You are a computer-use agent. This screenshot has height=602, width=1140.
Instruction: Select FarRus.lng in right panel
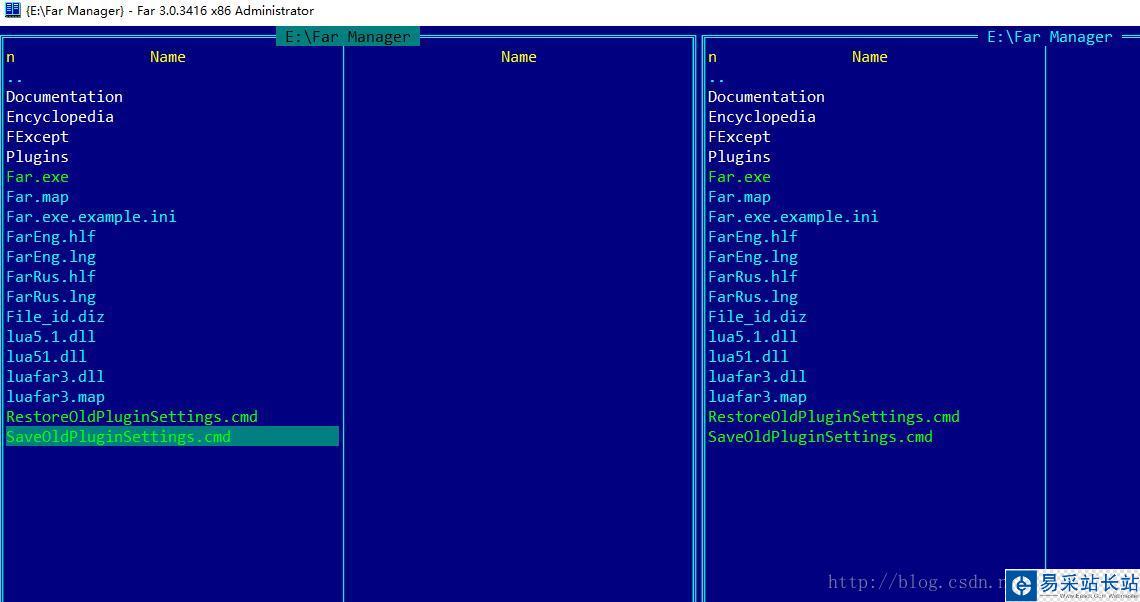click(752, 297)
